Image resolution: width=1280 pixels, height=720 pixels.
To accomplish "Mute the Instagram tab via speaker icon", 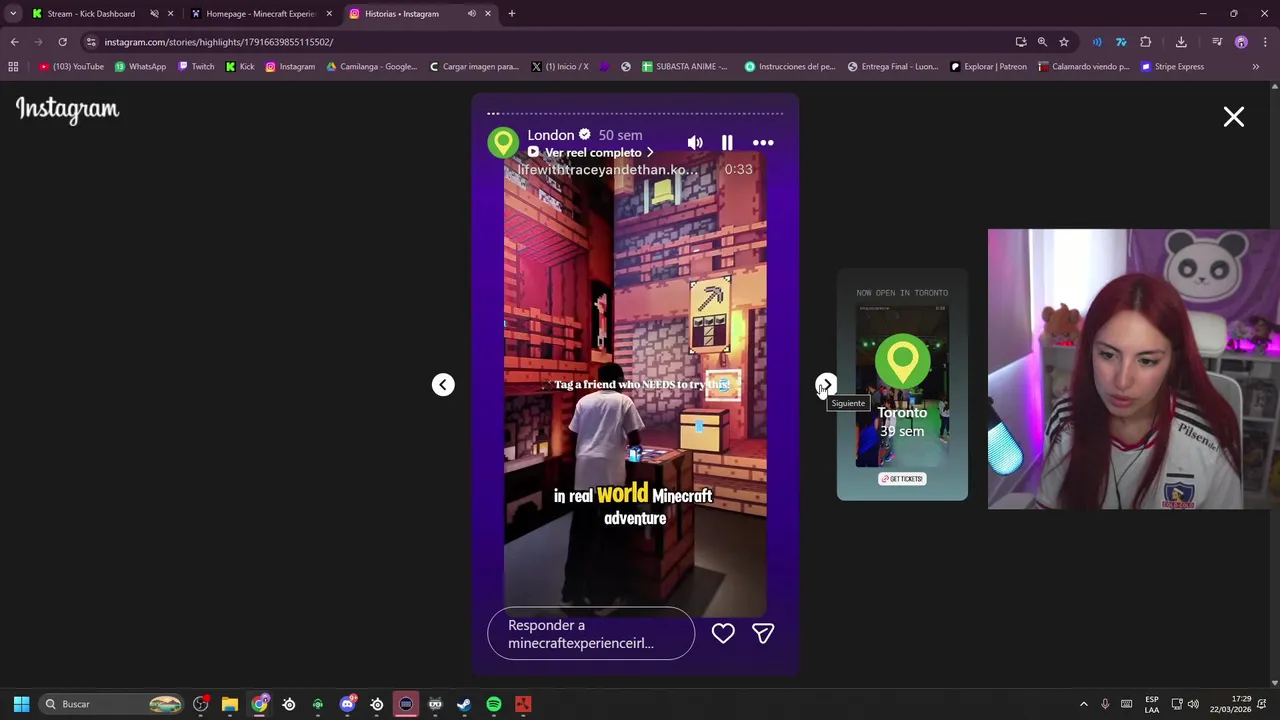I will click(x=471, y=14).
